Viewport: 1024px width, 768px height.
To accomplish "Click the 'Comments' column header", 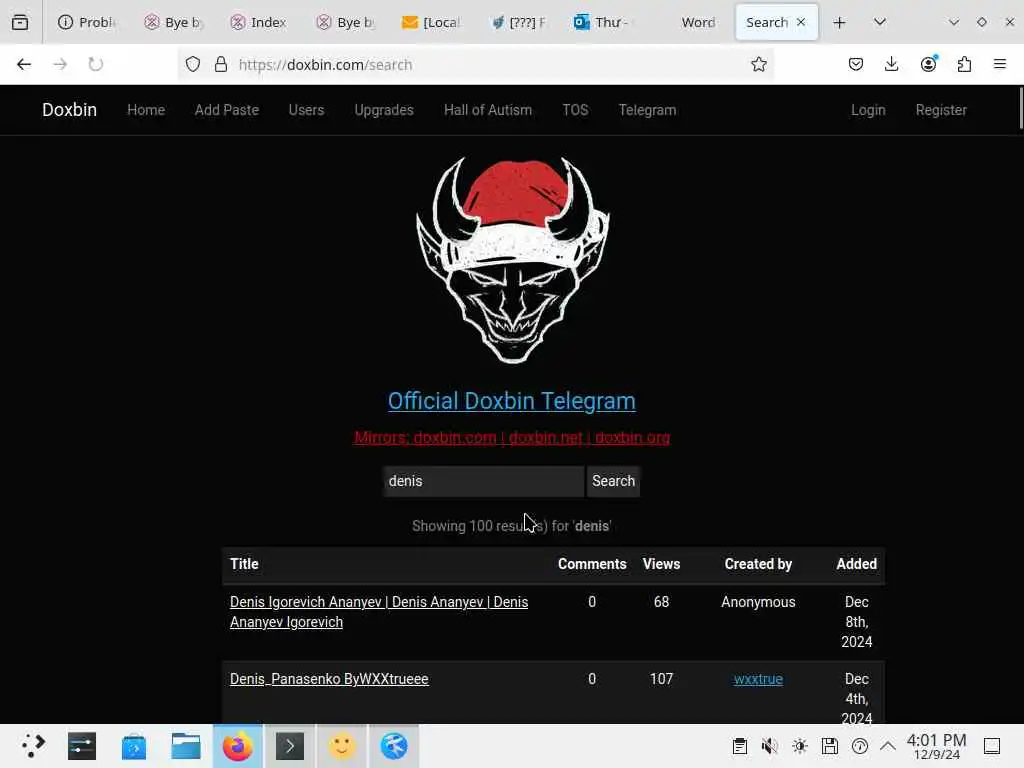I will click(x=592, y=564).
